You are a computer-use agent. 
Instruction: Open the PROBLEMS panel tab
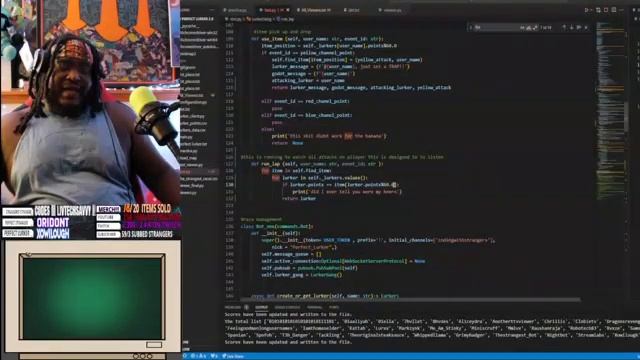coord(233,307)
